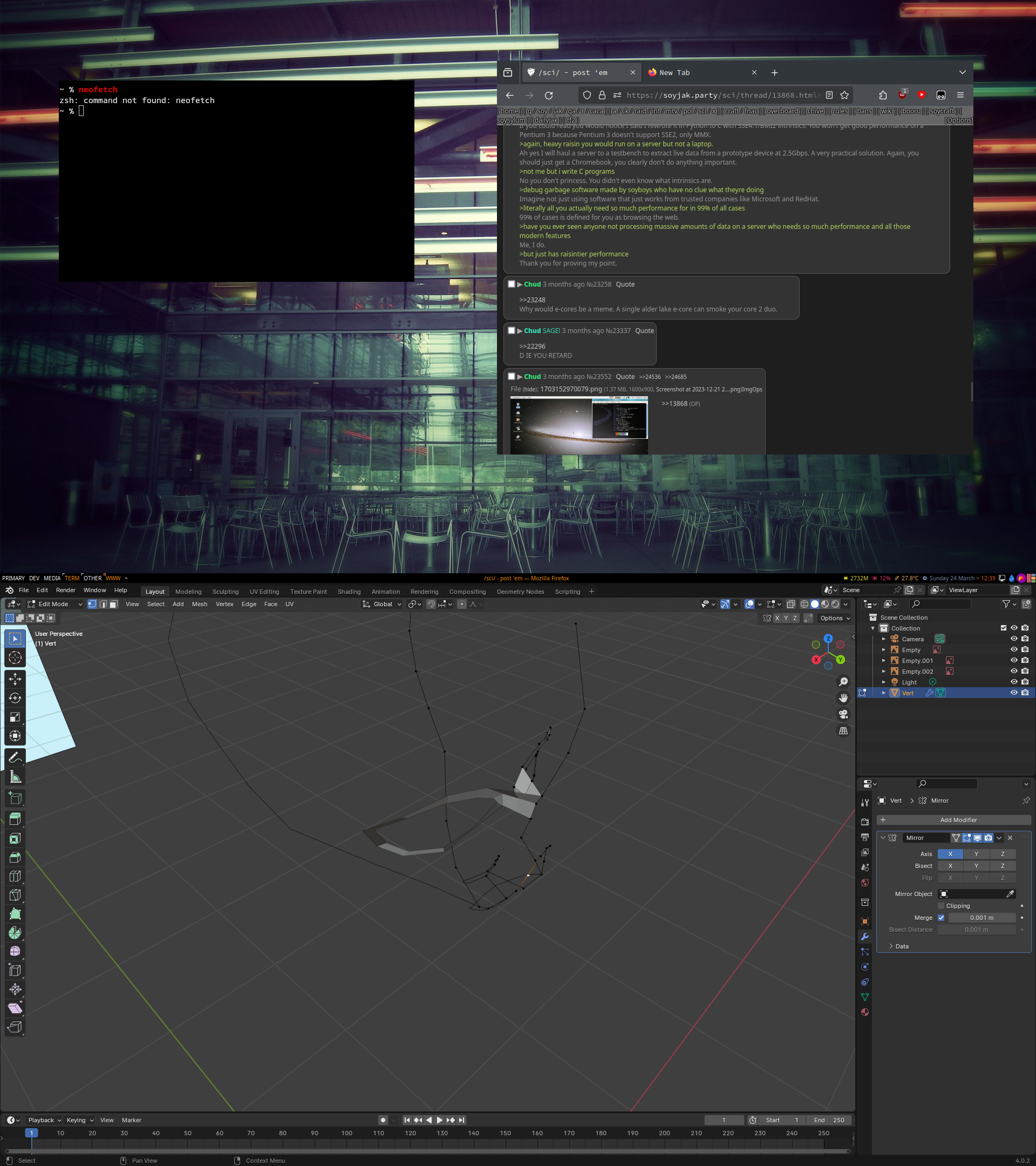Choose the Move tool in toolbar
1036x1166 pixels.
tap(16, 679)
